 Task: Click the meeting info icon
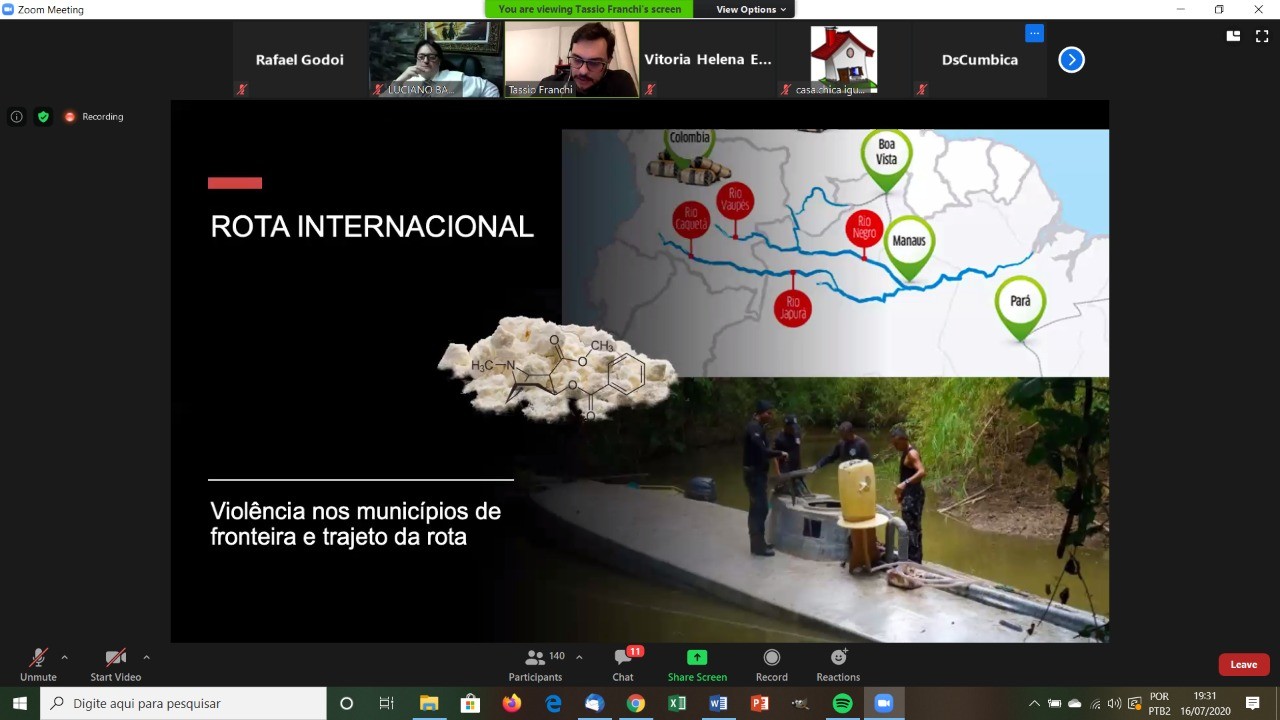[17, 117]
